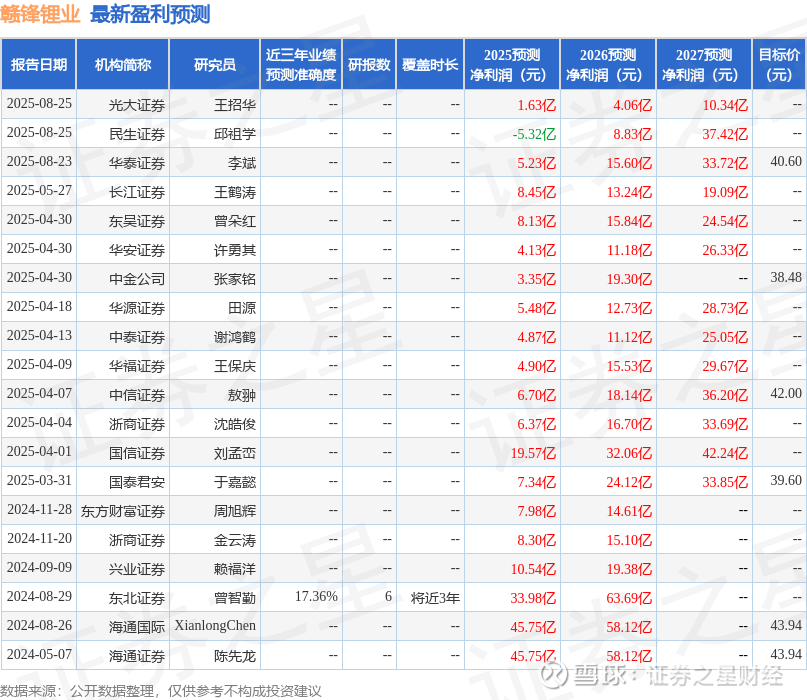Click the 目标价 column header
807x700 pixels.
tap(779, 64)
